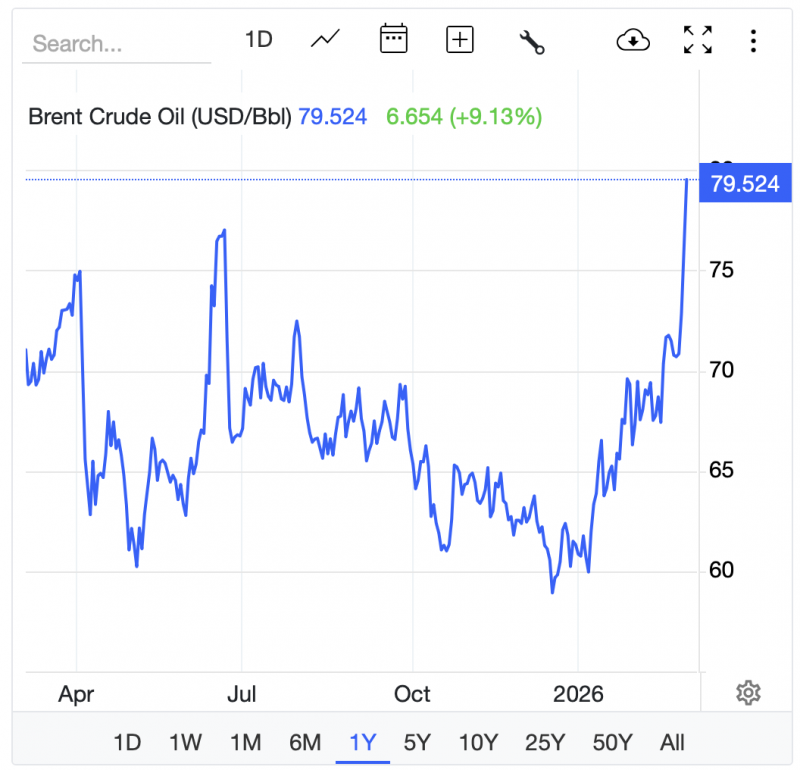Toggle fullscreen with the expand arrows icon
The height and width of the screenshot is (770, 800).
697,40
